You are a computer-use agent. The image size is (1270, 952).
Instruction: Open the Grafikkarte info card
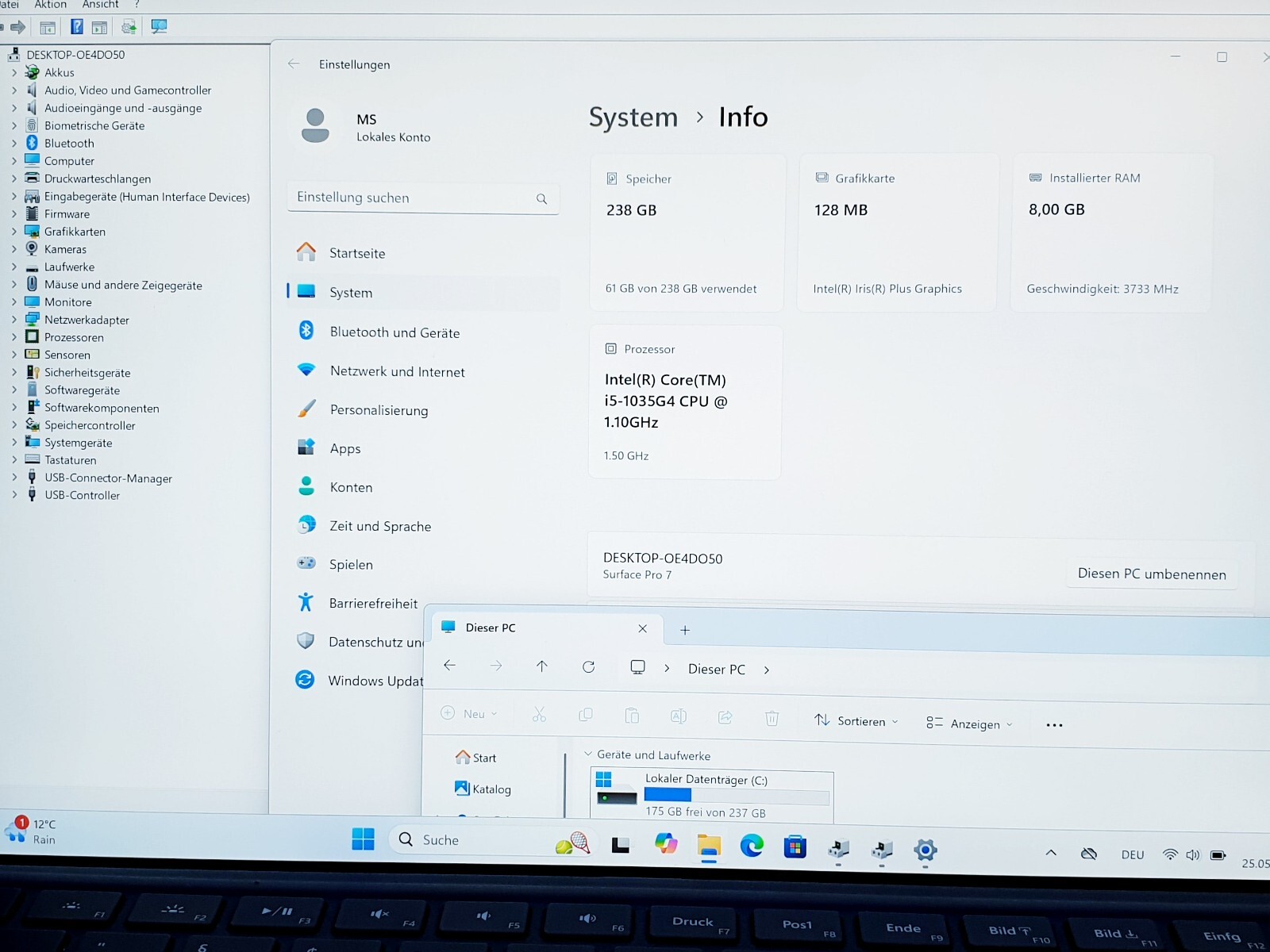[898, 232]
